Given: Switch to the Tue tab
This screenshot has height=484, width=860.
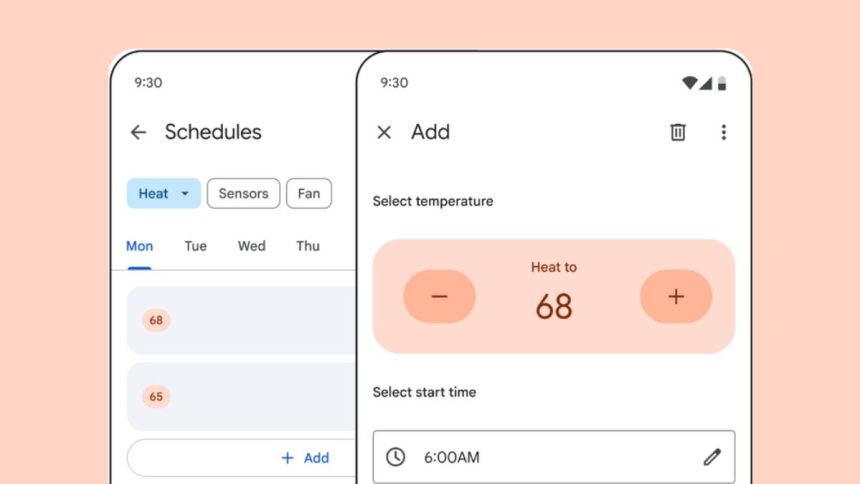Looking at the screenshot, I should point(195,246).
